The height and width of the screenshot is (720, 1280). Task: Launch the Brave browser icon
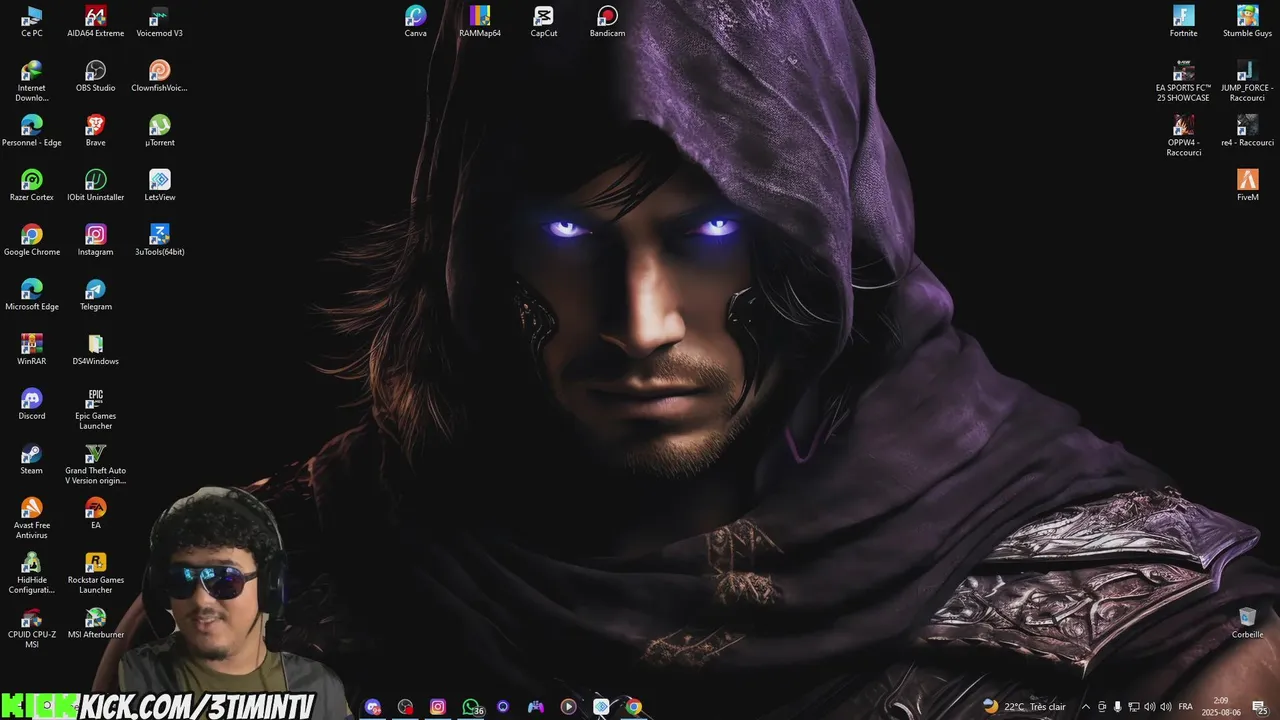coord(96,131)
